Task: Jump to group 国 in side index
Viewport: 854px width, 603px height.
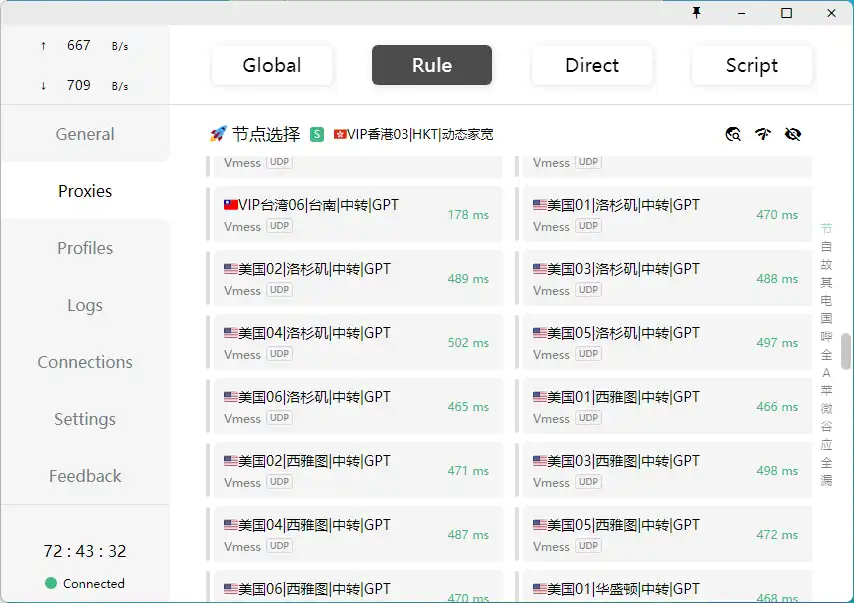Action: pyautogui.click(x=826, y=318)
